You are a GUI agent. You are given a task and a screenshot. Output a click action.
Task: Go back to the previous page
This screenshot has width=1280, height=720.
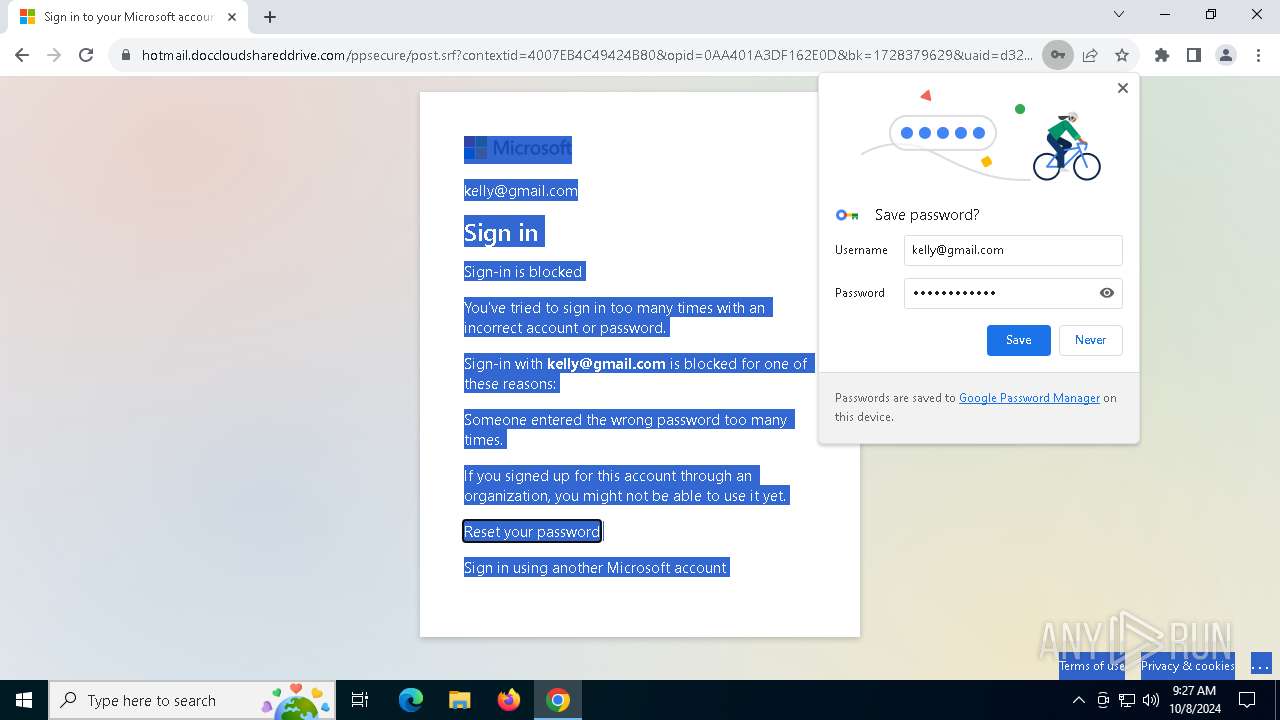(x=22, y=55)
